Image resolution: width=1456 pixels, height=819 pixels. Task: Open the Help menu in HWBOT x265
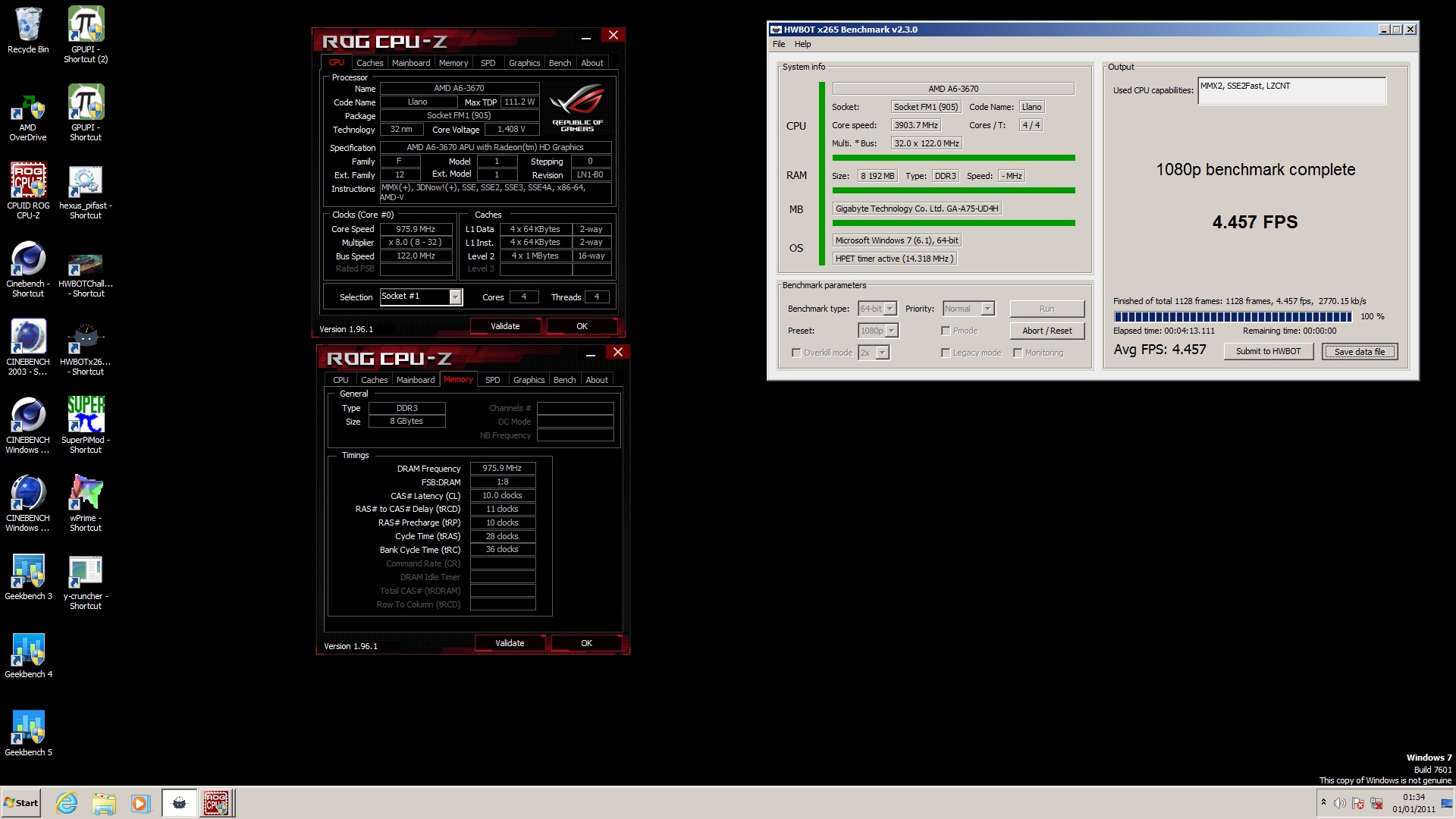803,44
